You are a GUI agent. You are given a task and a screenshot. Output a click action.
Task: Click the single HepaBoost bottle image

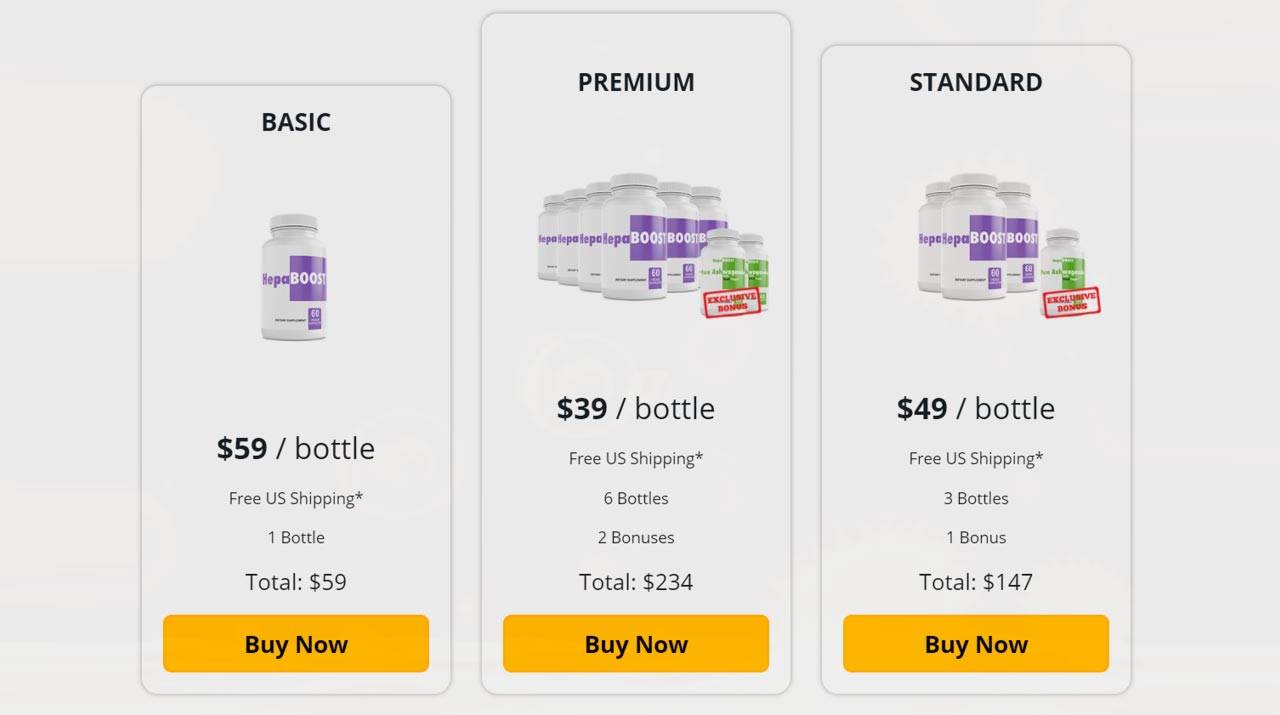point(294,277)
